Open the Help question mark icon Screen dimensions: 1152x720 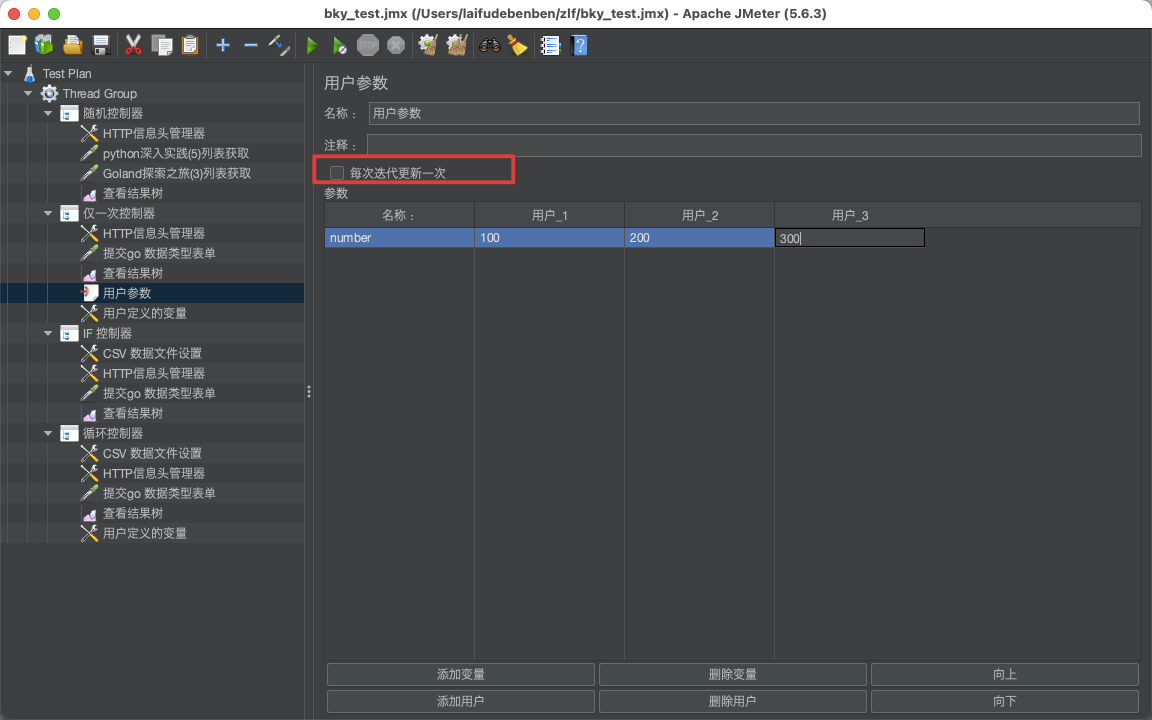tap(579, 46)
